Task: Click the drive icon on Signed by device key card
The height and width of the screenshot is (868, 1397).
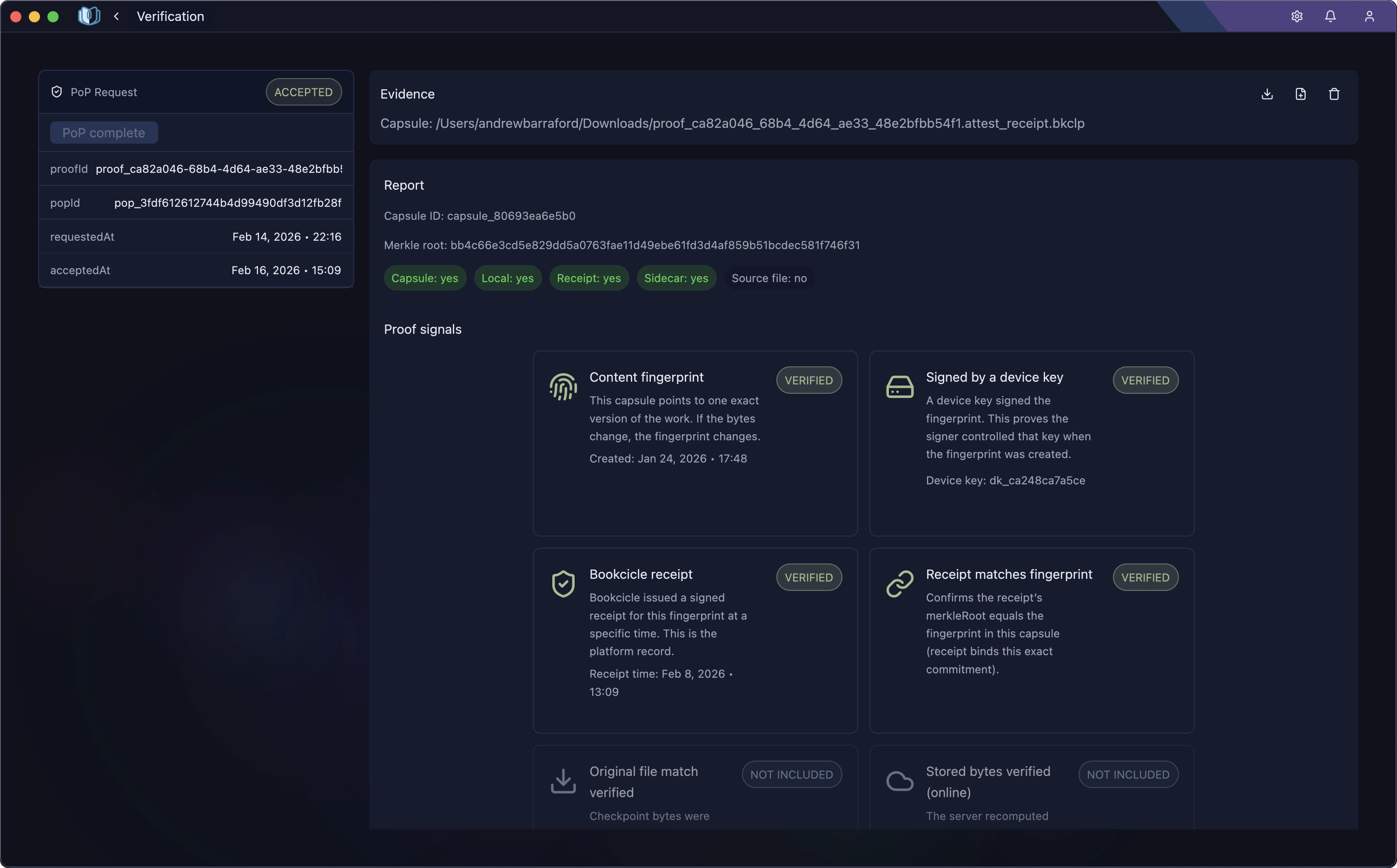Action: [x=900, y=387]
